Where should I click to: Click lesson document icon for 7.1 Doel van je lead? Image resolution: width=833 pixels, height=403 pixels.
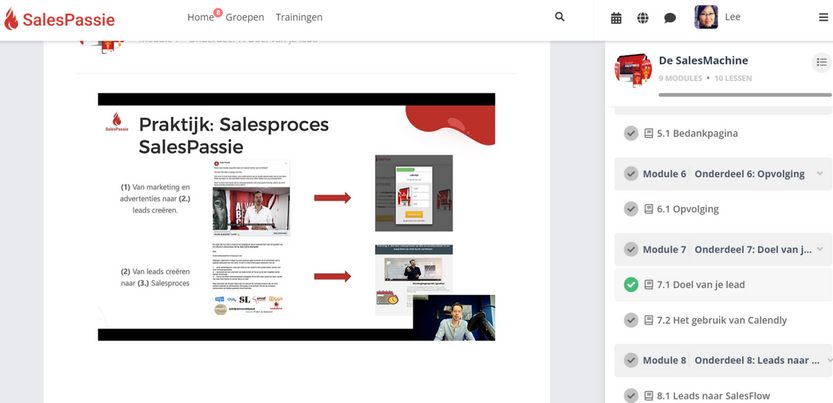[648, 285]
